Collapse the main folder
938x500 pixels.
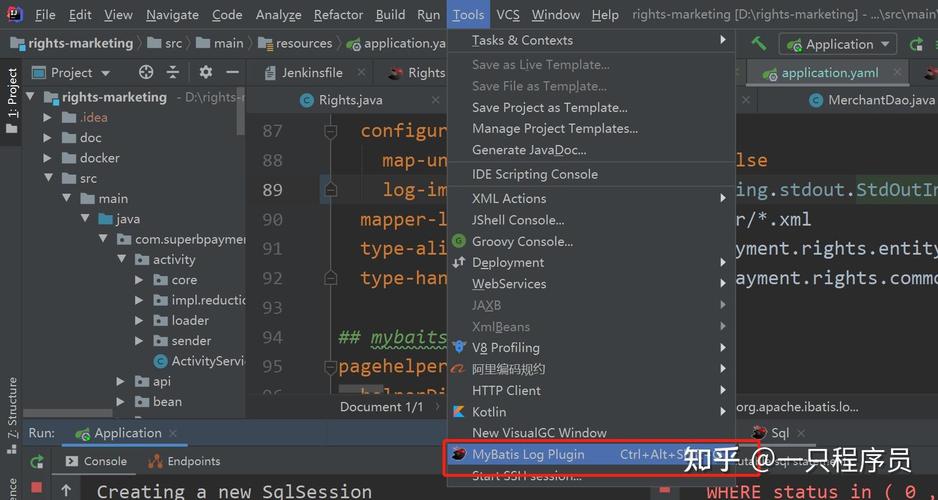click(67, 199)
